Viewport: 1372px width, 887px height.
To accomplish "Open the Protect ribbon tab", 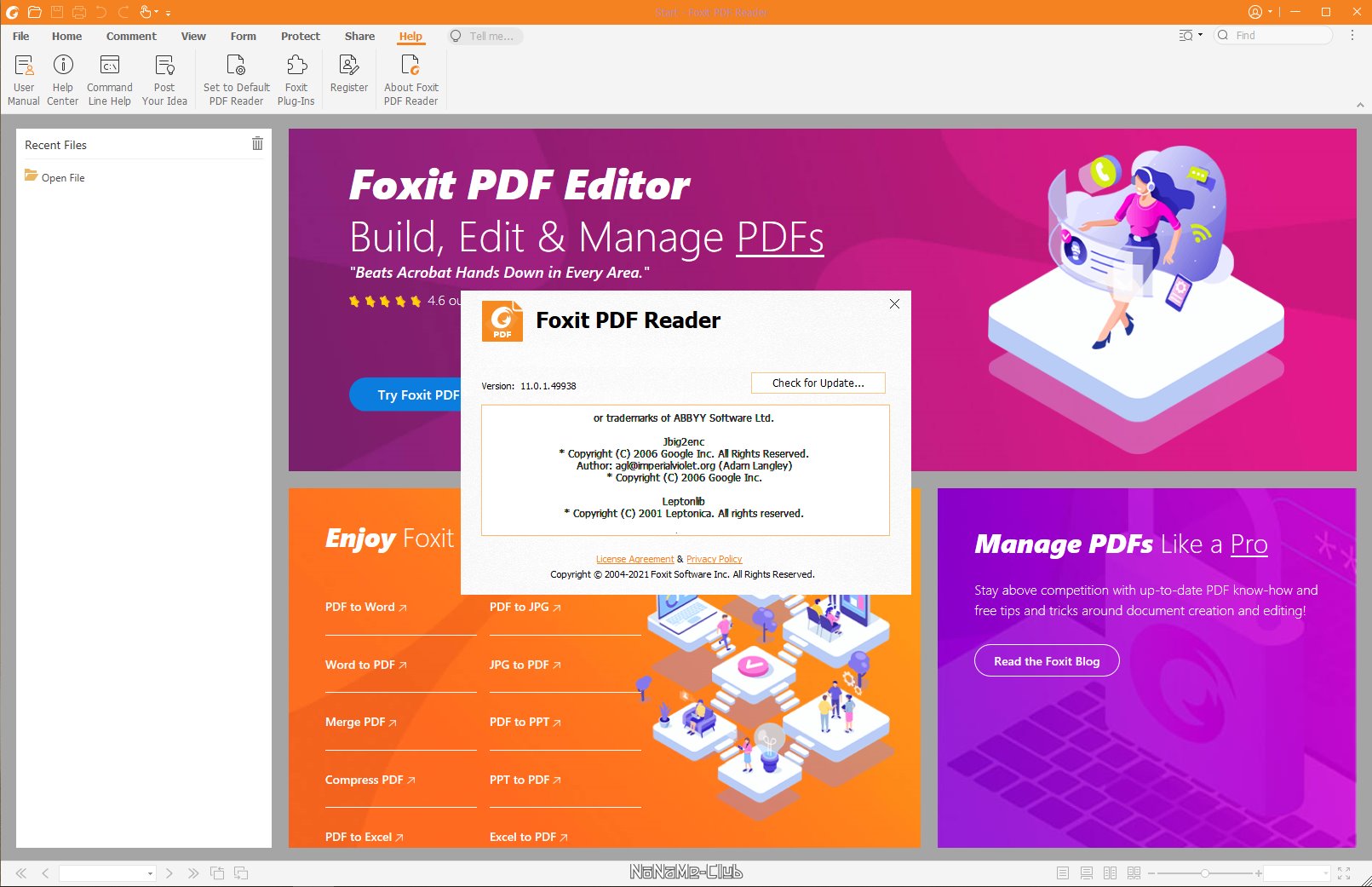I will coord(300,36).
